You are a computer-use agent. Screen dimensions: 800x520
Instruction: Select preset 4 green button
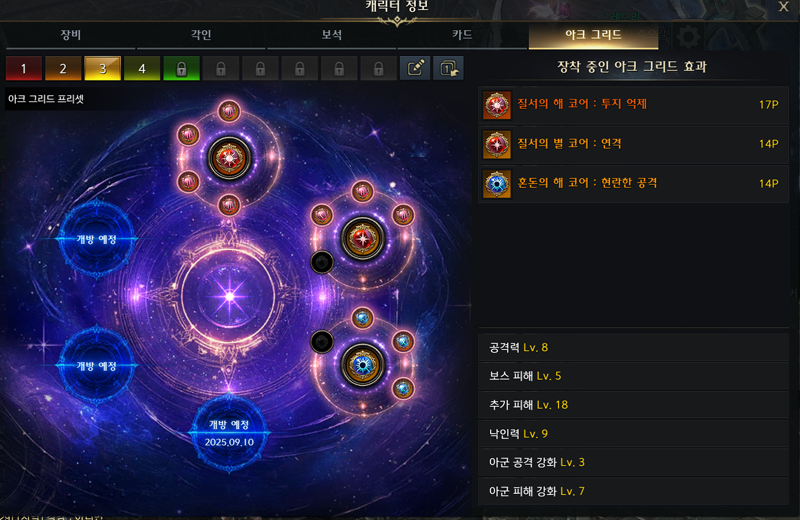[142, 68]
